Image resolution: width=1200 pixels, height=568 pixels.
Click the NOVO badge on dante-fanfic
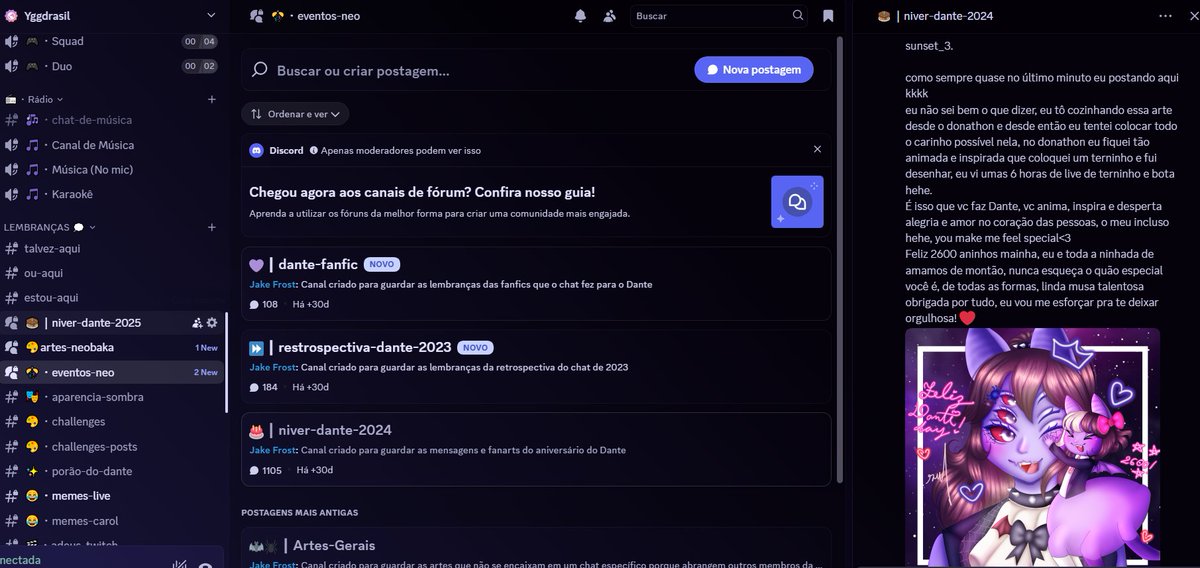[x=381, y=265]
